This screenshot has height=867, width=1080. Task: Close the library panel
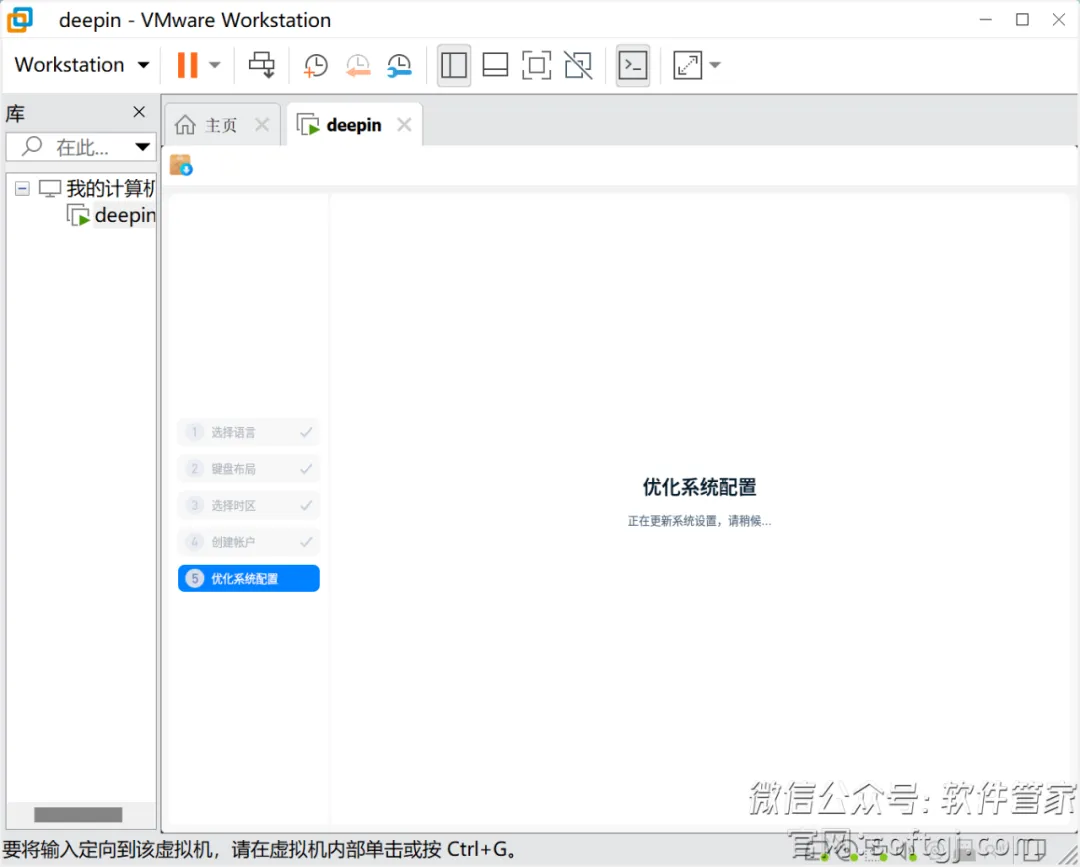(139, 112)
